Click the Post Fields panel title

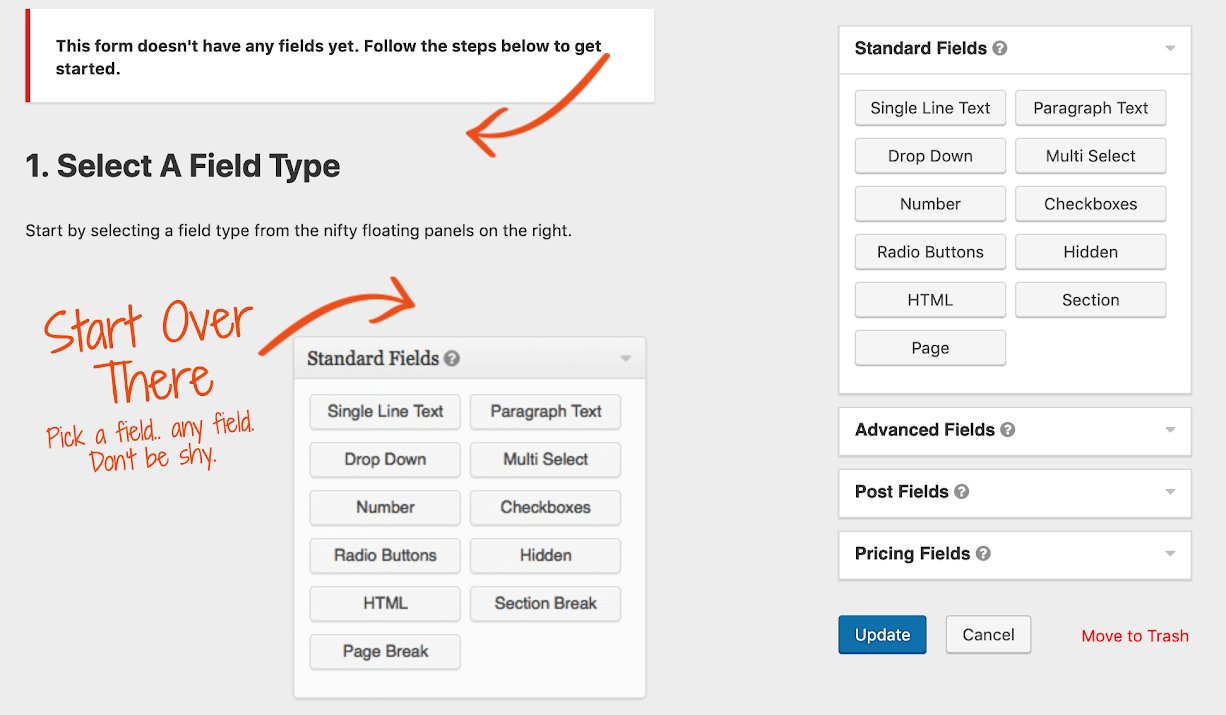[x=902, y=492]
